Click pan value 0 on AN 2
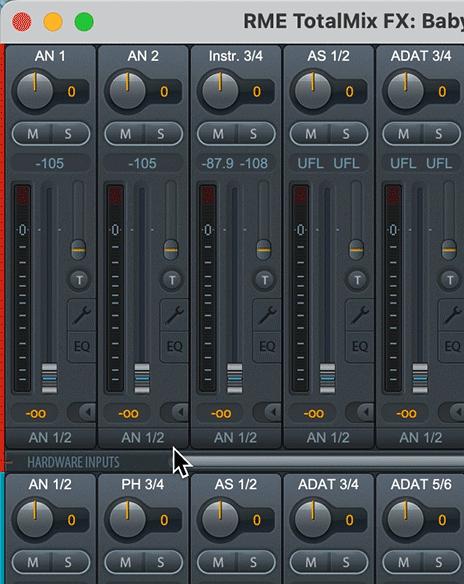The image size is (464, 584). [x=164, y=92]
